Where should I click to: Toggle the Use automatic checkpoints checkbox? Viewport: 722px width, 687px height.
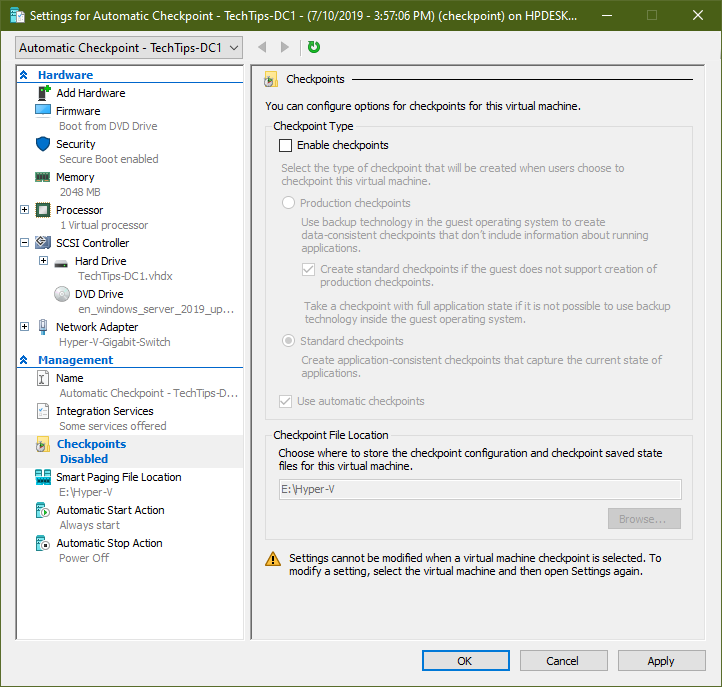point(285,401)
